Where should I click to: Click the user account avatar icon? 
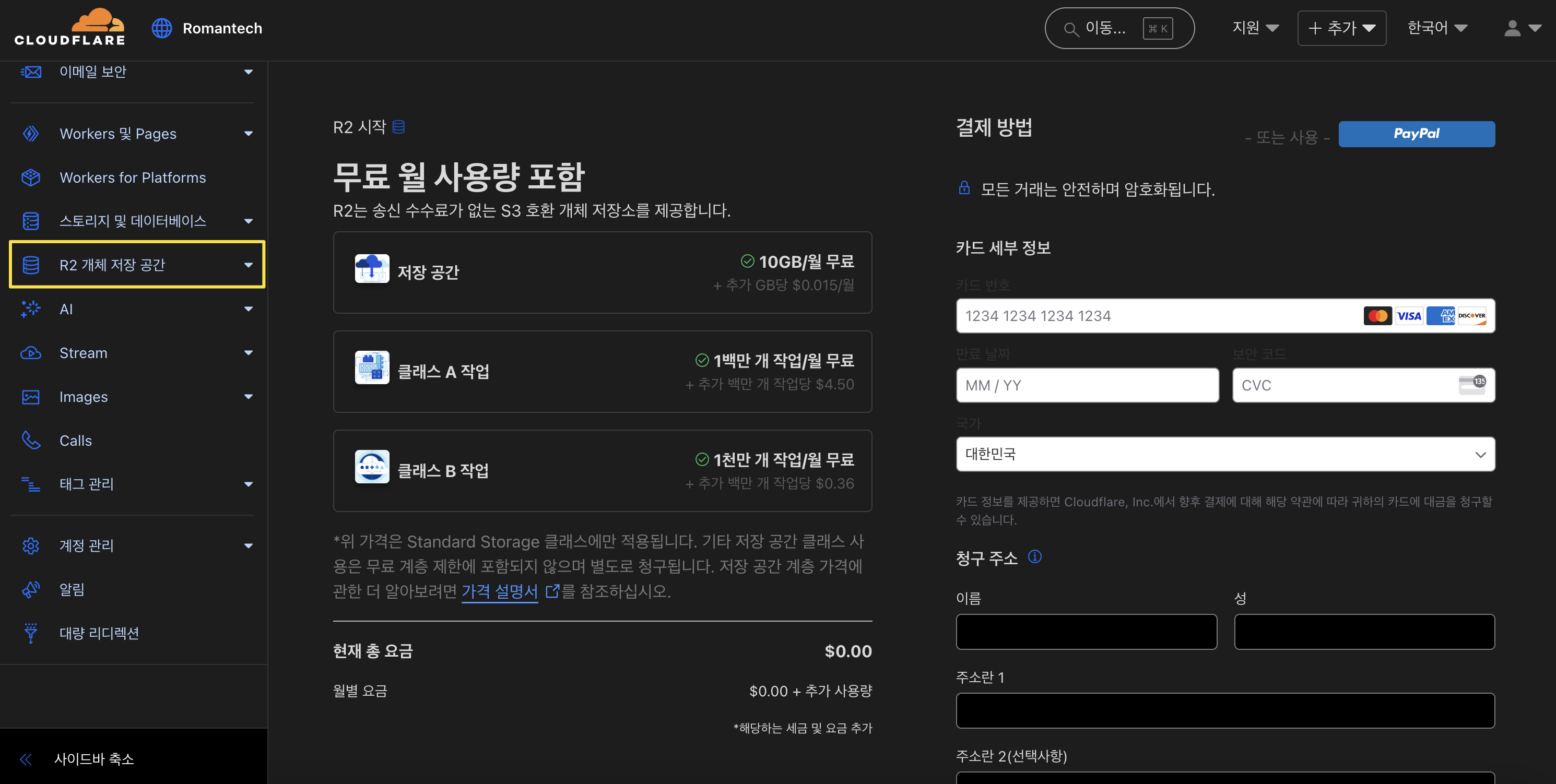[1512, 28]
